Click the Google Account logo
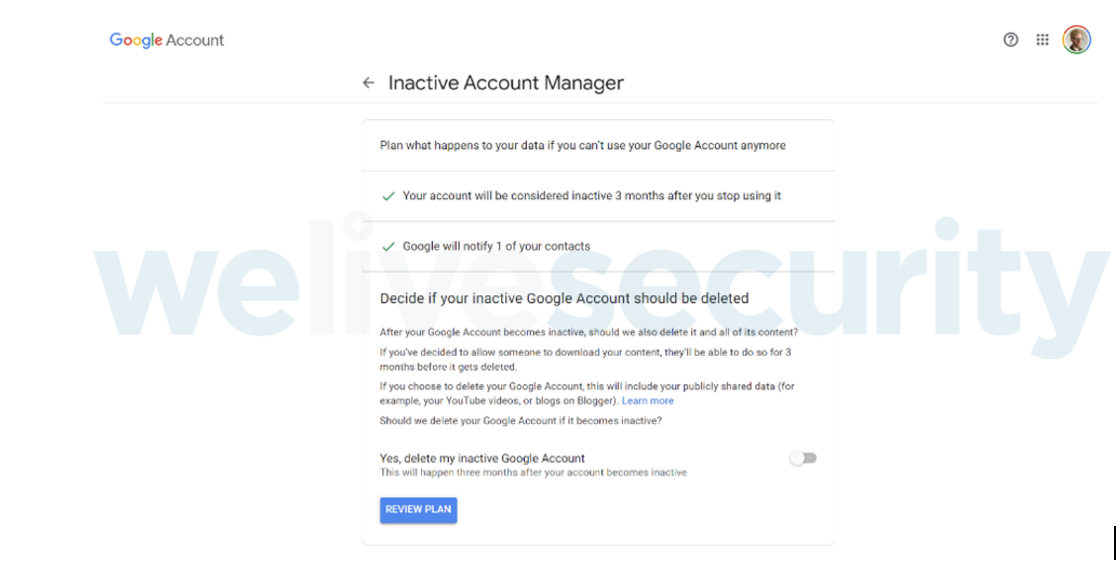1118x580 pixels. tap(167, 40)
